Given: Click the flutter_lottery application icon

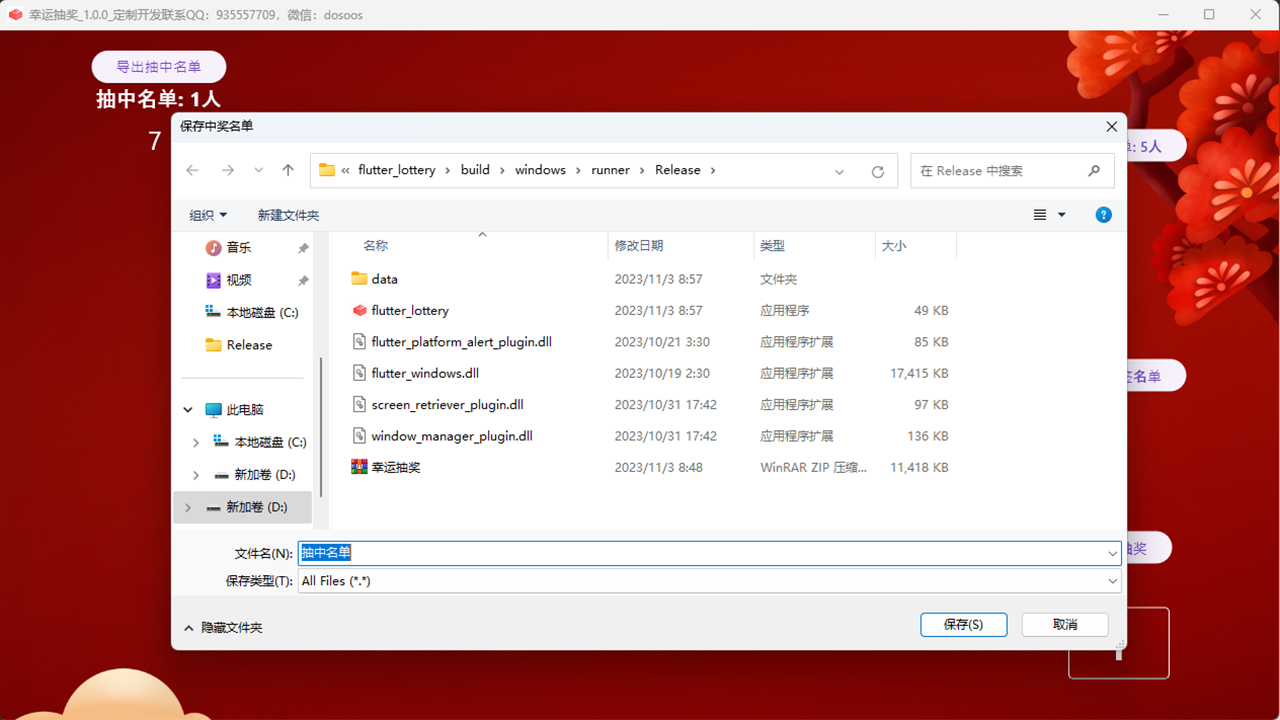Looking at the screenshot, I should click(x=359, y=310).
